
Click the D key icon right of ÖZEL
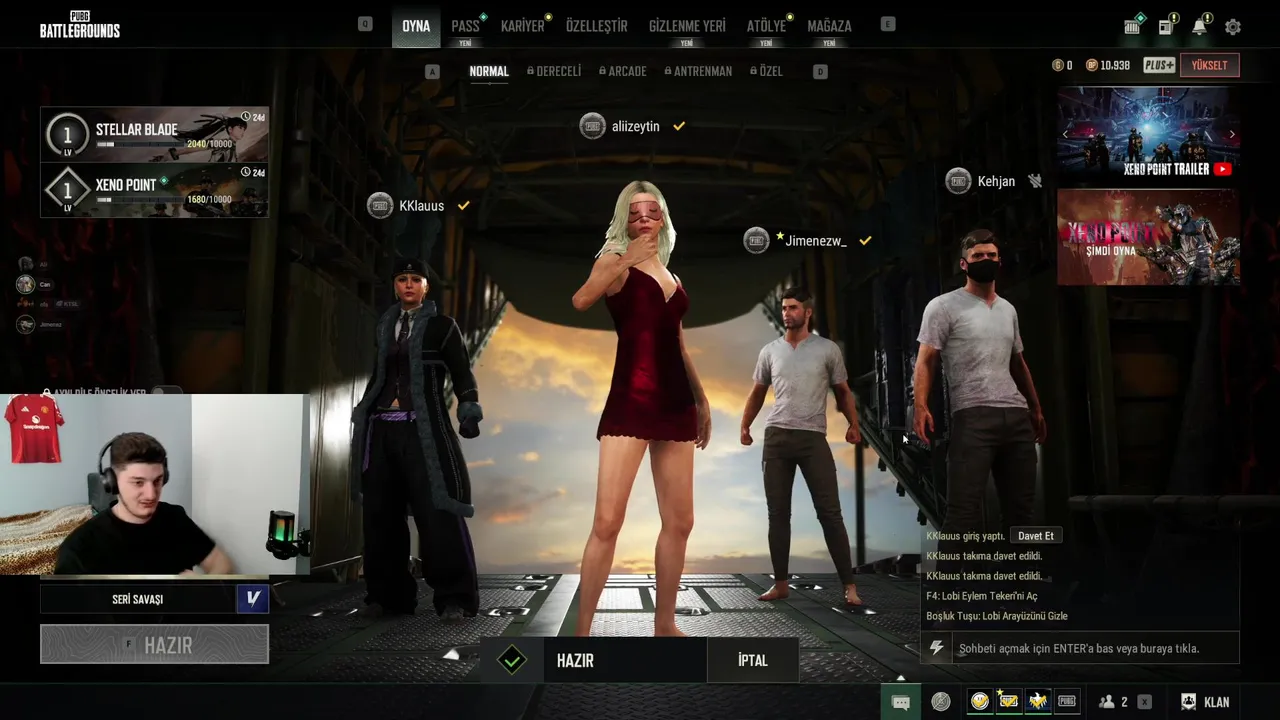pos(820,72)
